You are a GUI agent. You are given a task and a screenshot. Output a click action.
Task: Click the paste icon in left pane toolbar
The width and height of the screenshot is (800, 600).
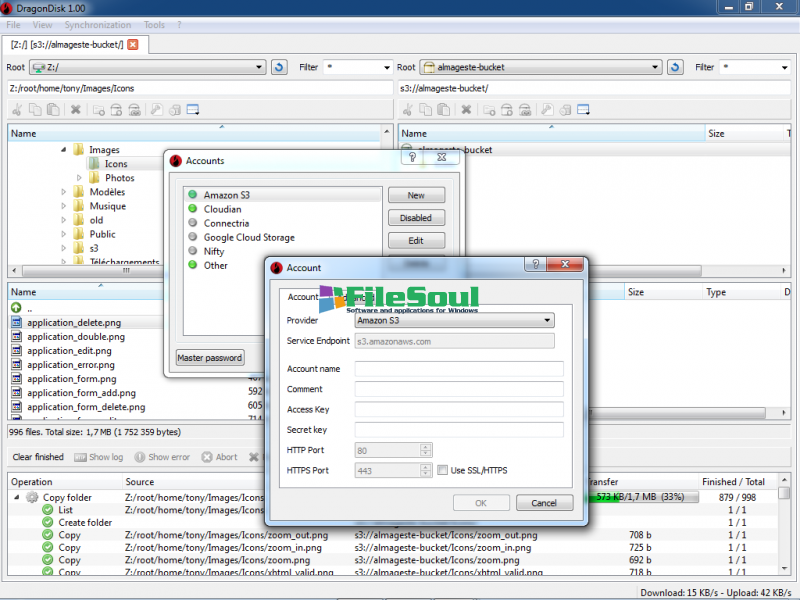click(54, 109)
